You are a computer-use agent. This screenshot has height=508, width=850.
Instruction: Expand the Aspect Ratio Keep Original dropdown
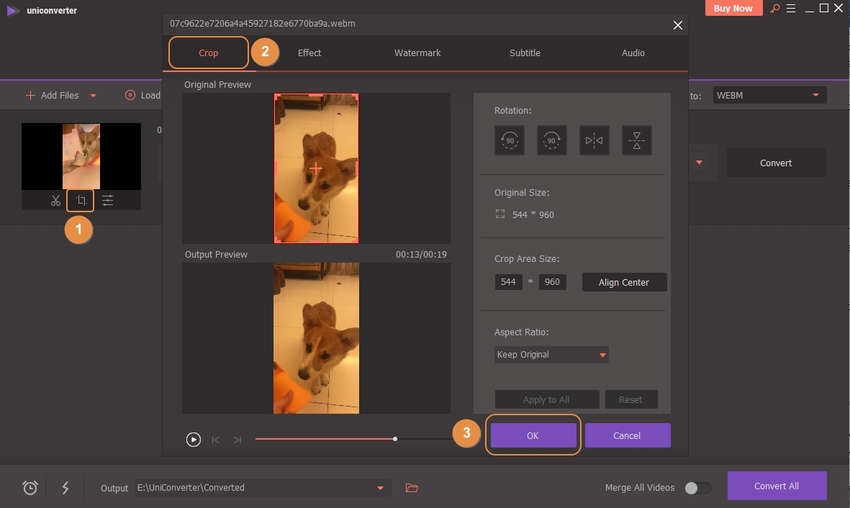pos(551,355)
